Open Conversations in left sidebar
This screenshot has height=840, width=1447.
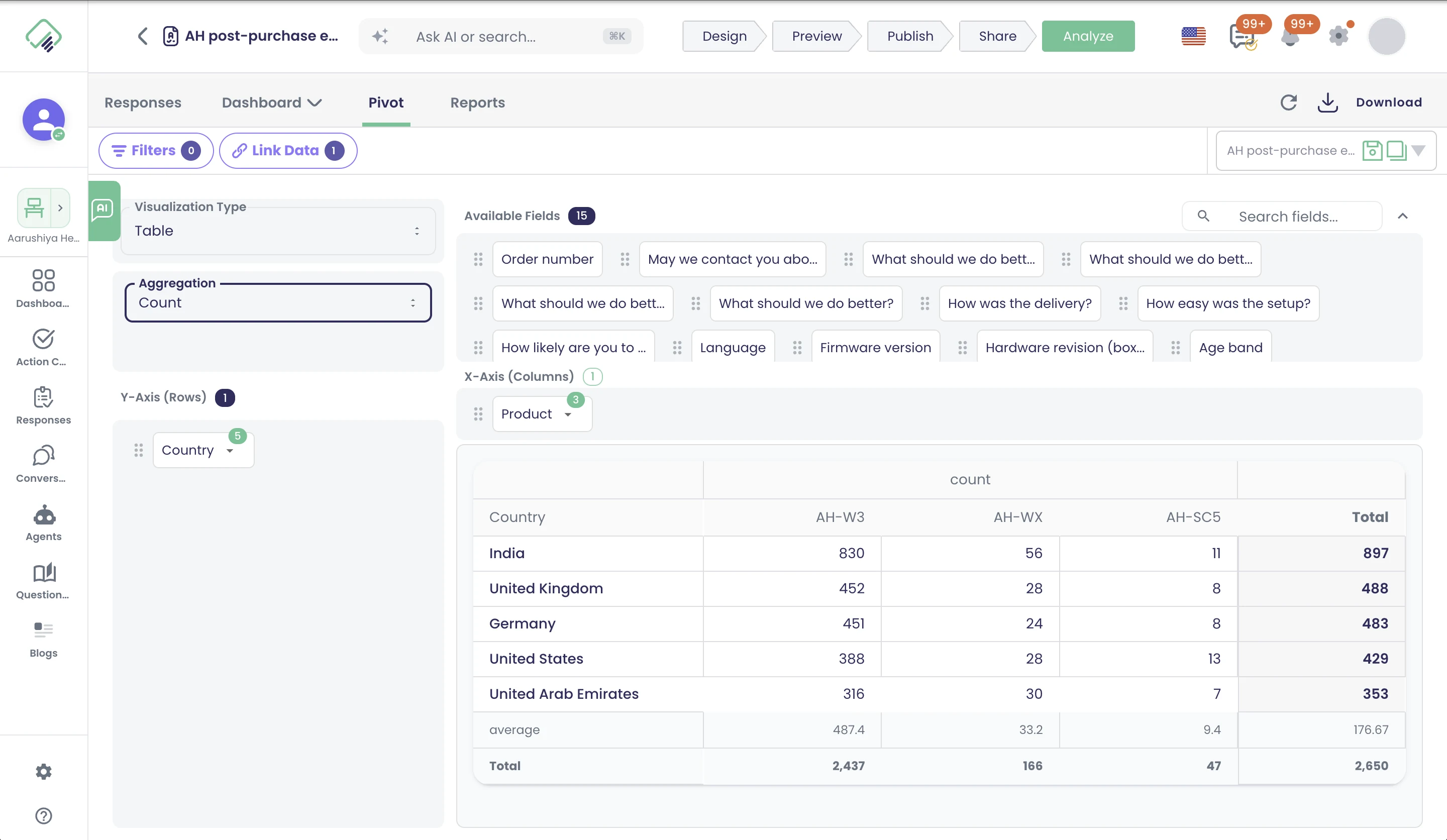coord(44,464)
